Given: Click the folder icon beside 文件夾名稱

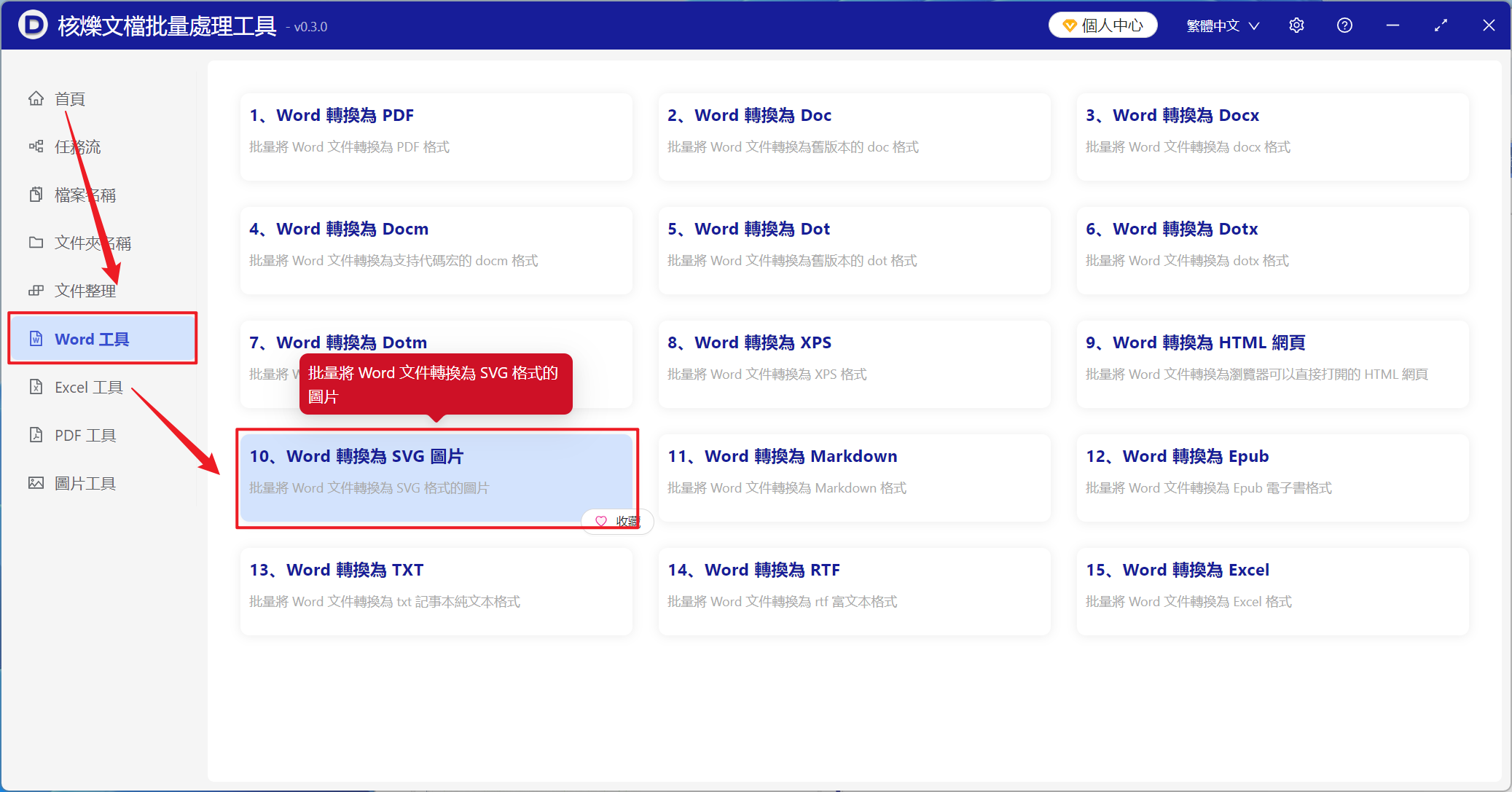Looking at the screenshot, I should (x=36, y=243).
